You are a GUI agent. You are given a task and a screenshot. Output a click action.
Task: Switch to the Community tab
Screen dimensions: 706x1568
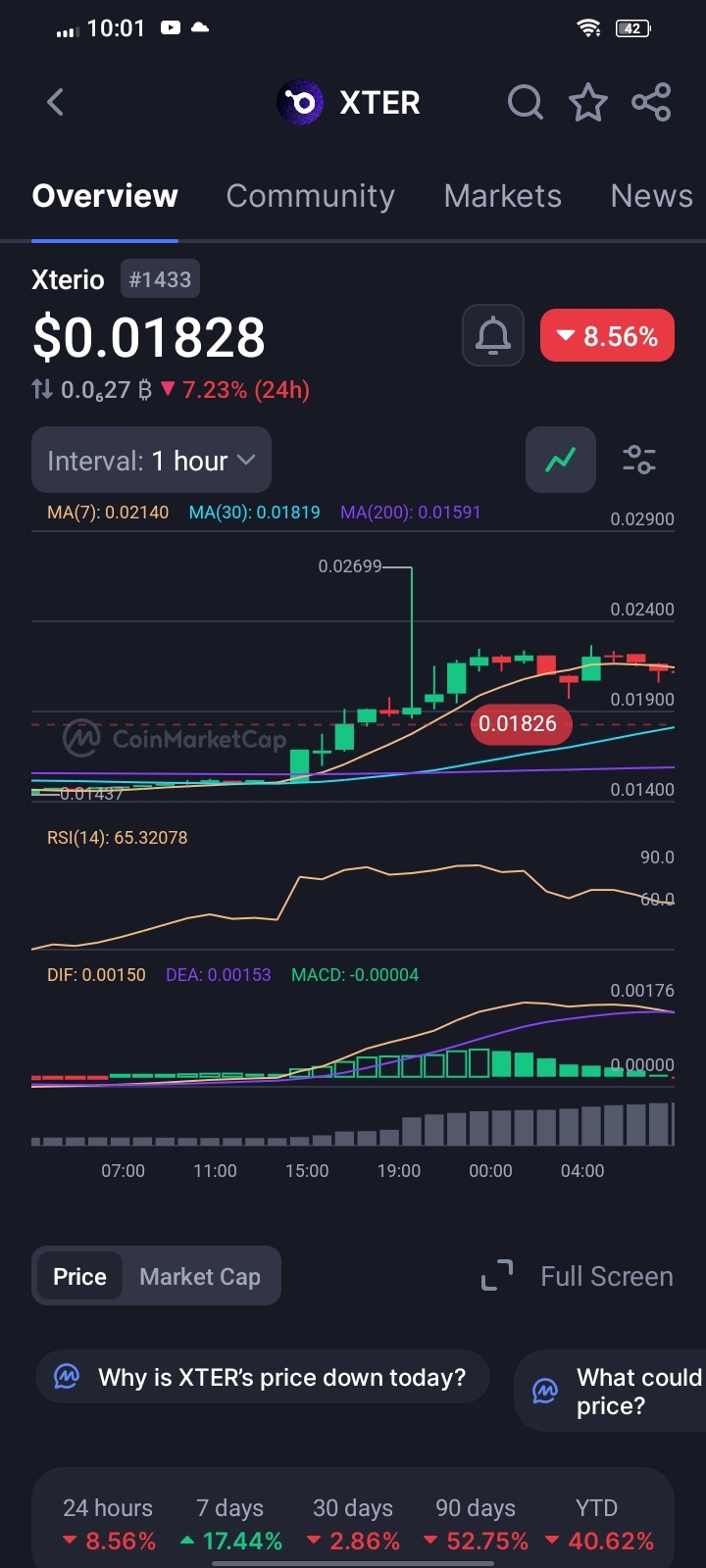(310, 196)
